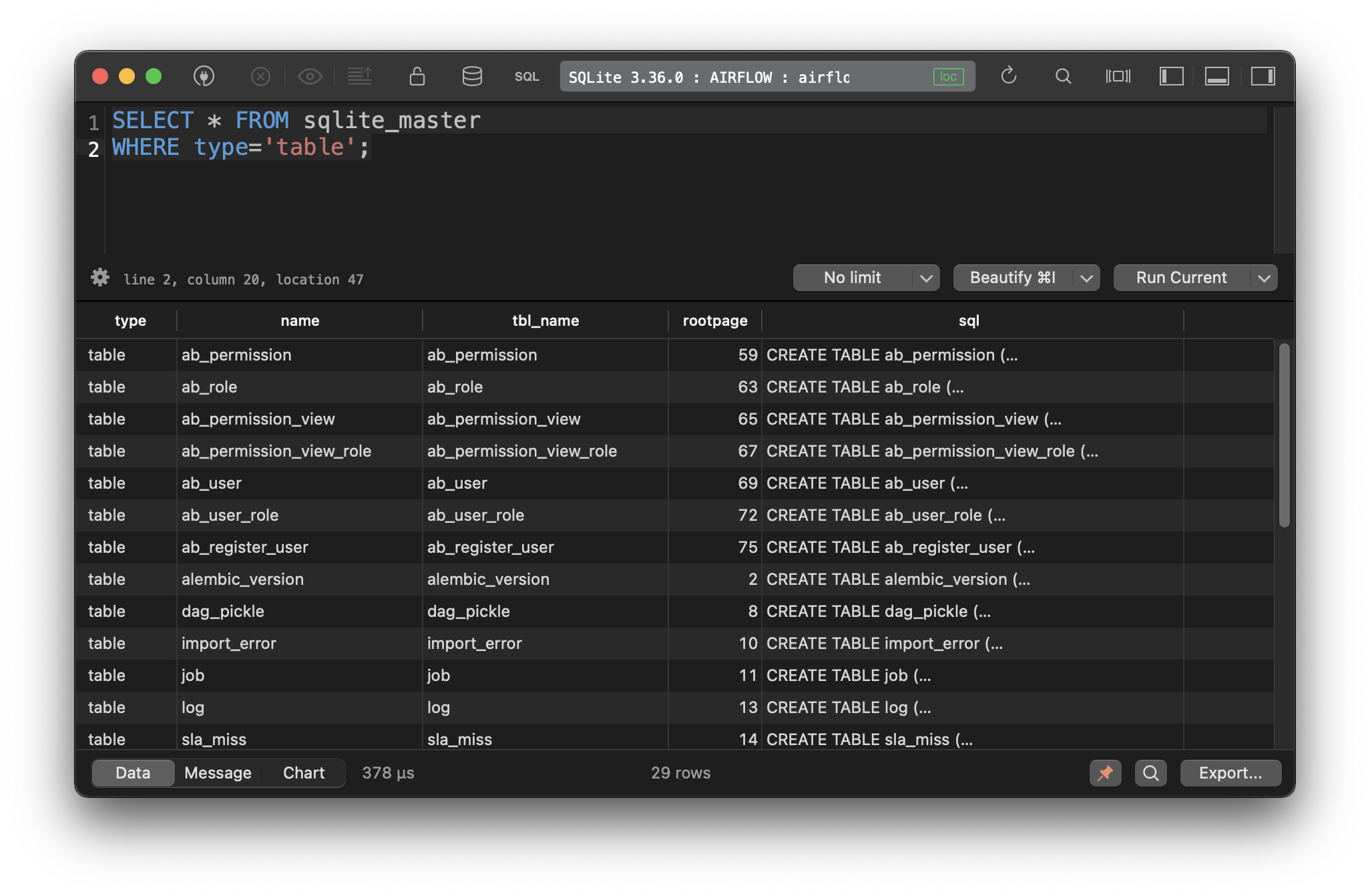
Task: Click the eye preview icon in toolbar
Action: point(310,76)
